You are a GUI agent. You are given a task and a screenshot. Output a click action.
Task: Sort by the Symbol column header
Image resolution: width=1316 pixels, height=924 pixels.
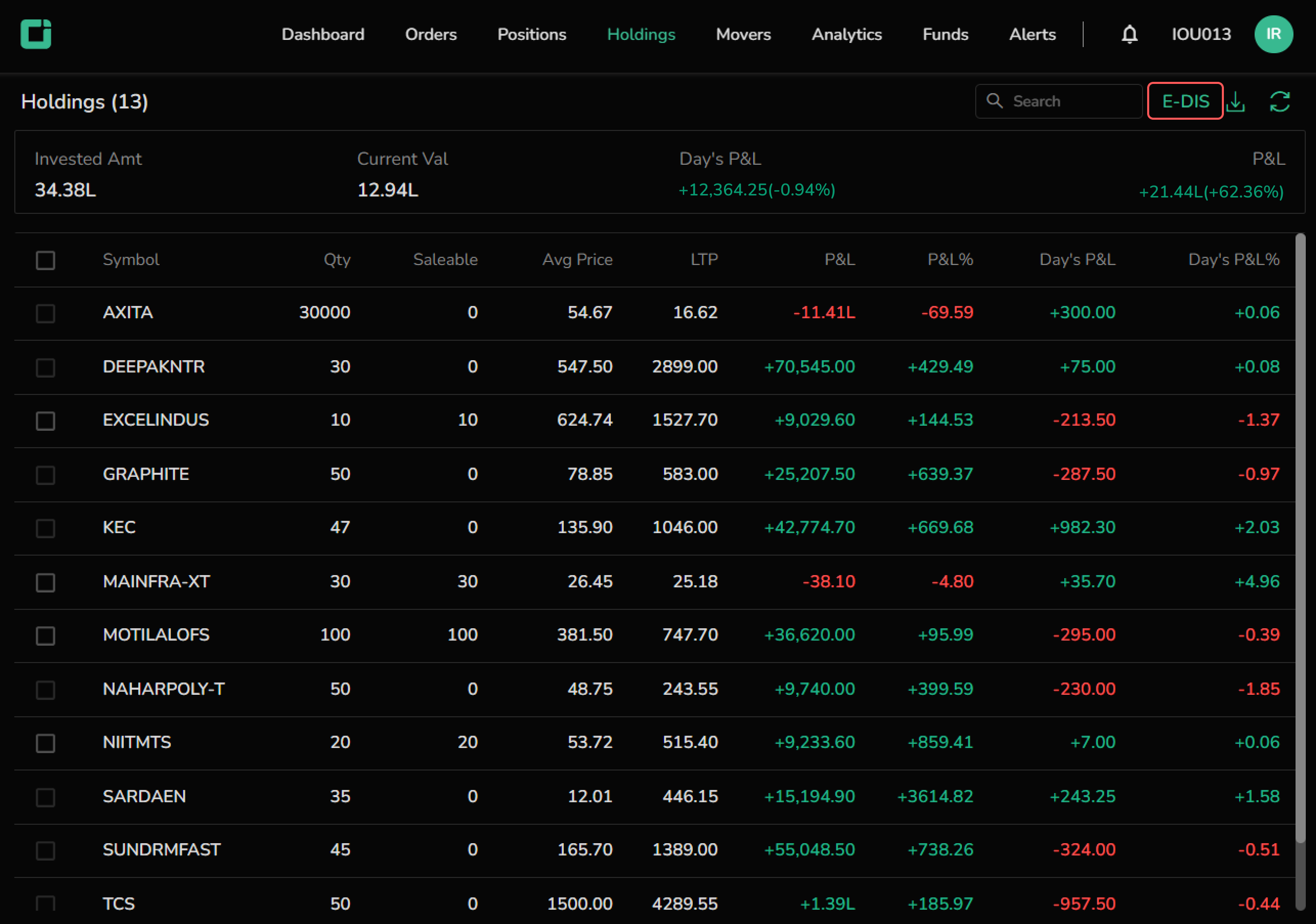(x=130, y=260)
